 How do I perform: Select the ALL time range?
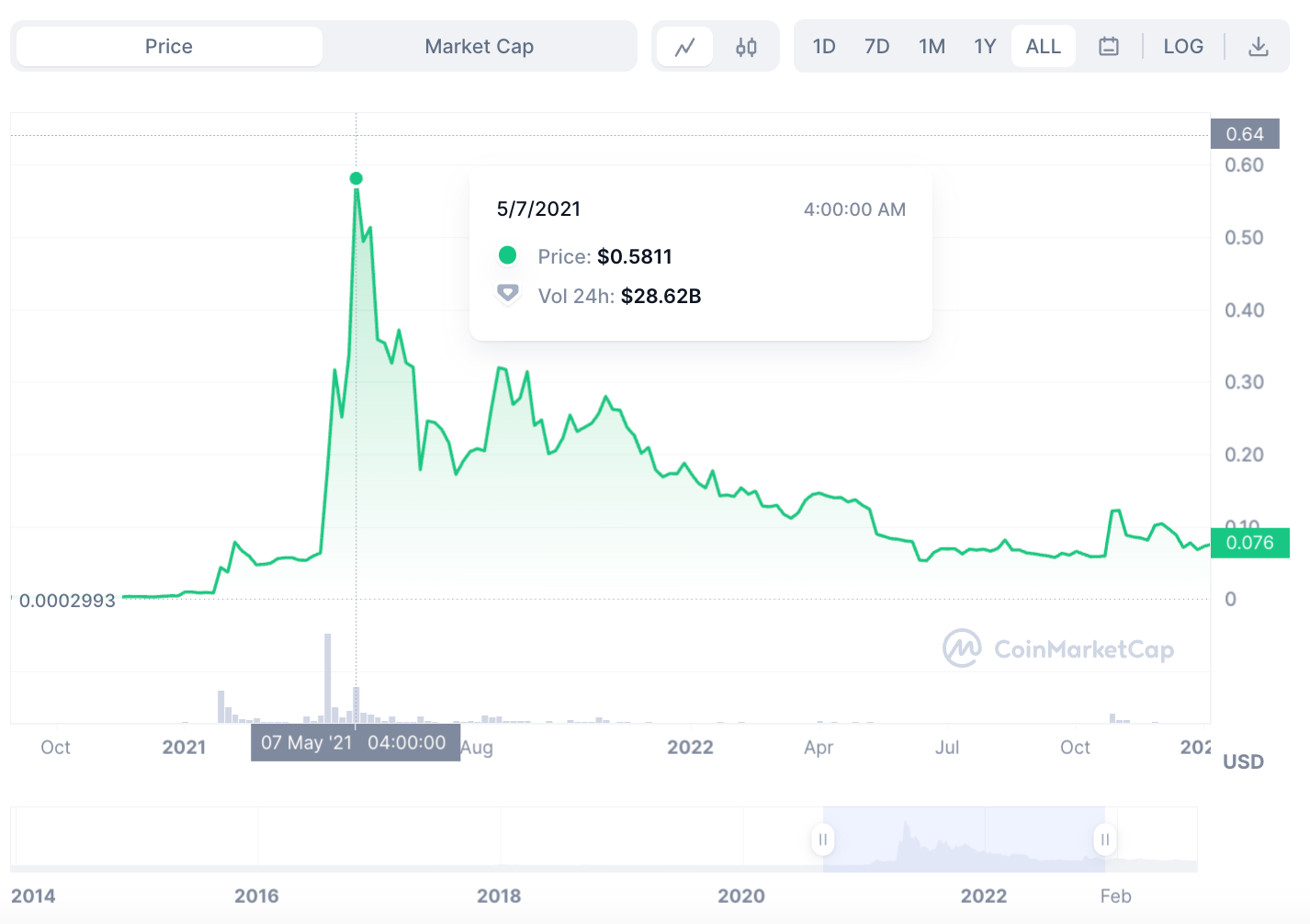click(1044, 46)
